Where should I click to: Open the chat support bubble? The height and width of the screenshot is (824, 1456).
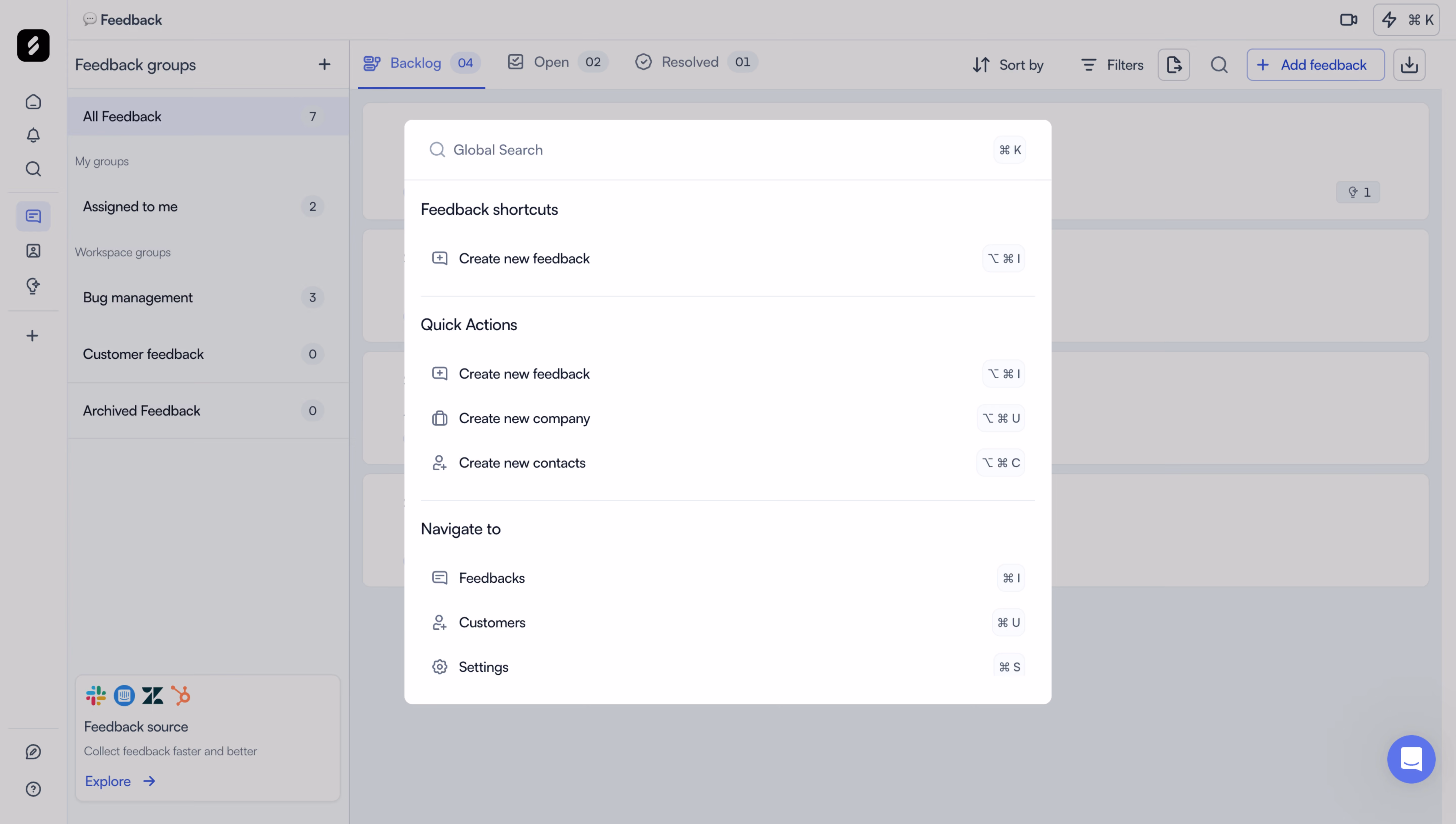[1411, 759]
